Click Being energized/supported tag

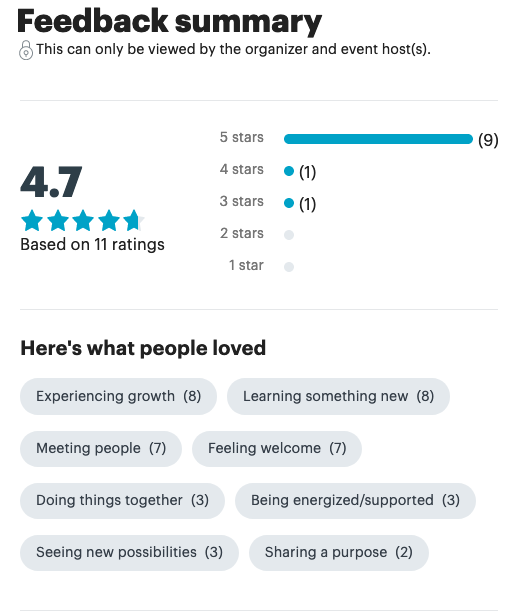click(x=355, y=500)
